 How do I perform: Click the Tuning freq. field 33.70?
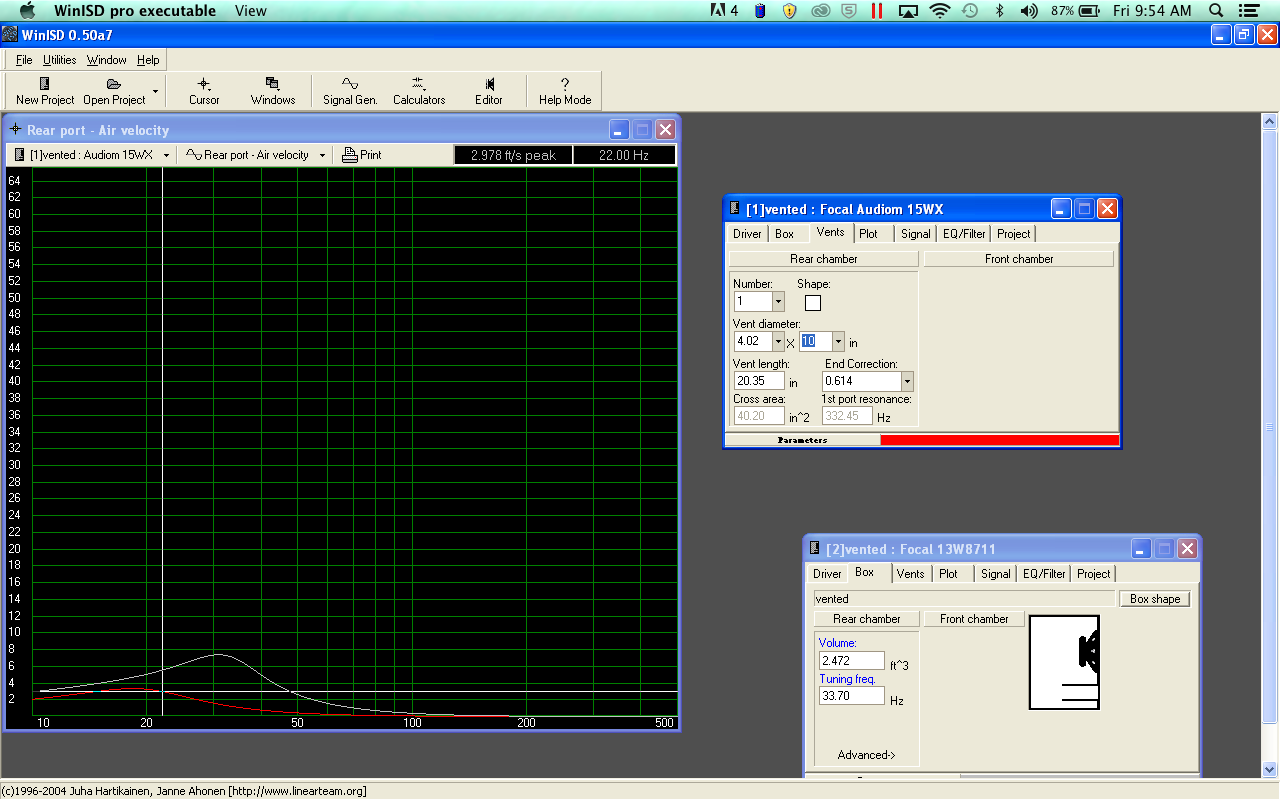coord(851,695)
